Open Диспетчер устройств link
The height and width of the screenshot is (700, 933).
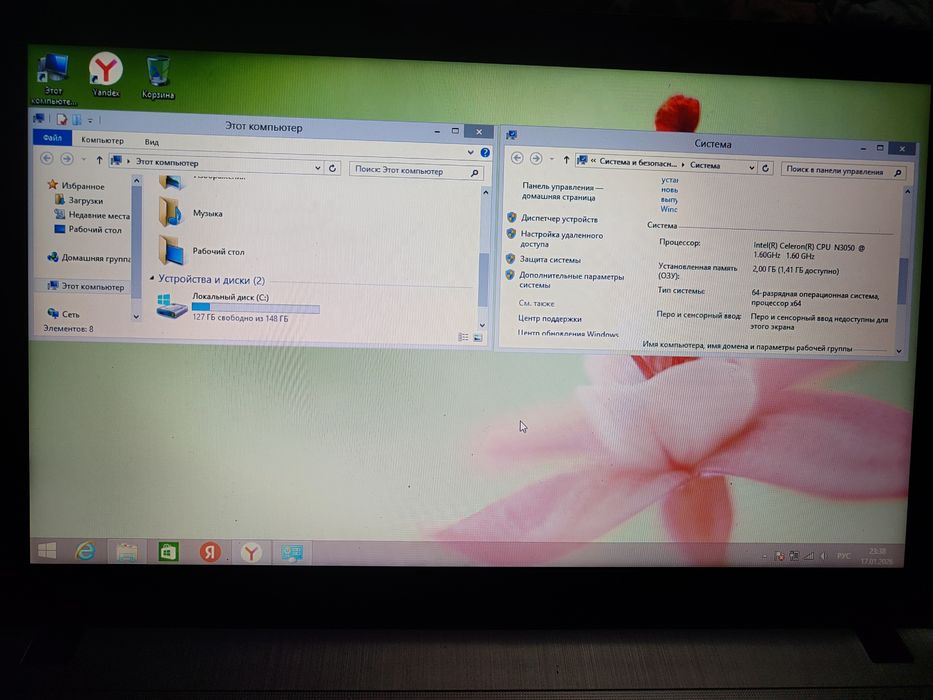point(559,219)
